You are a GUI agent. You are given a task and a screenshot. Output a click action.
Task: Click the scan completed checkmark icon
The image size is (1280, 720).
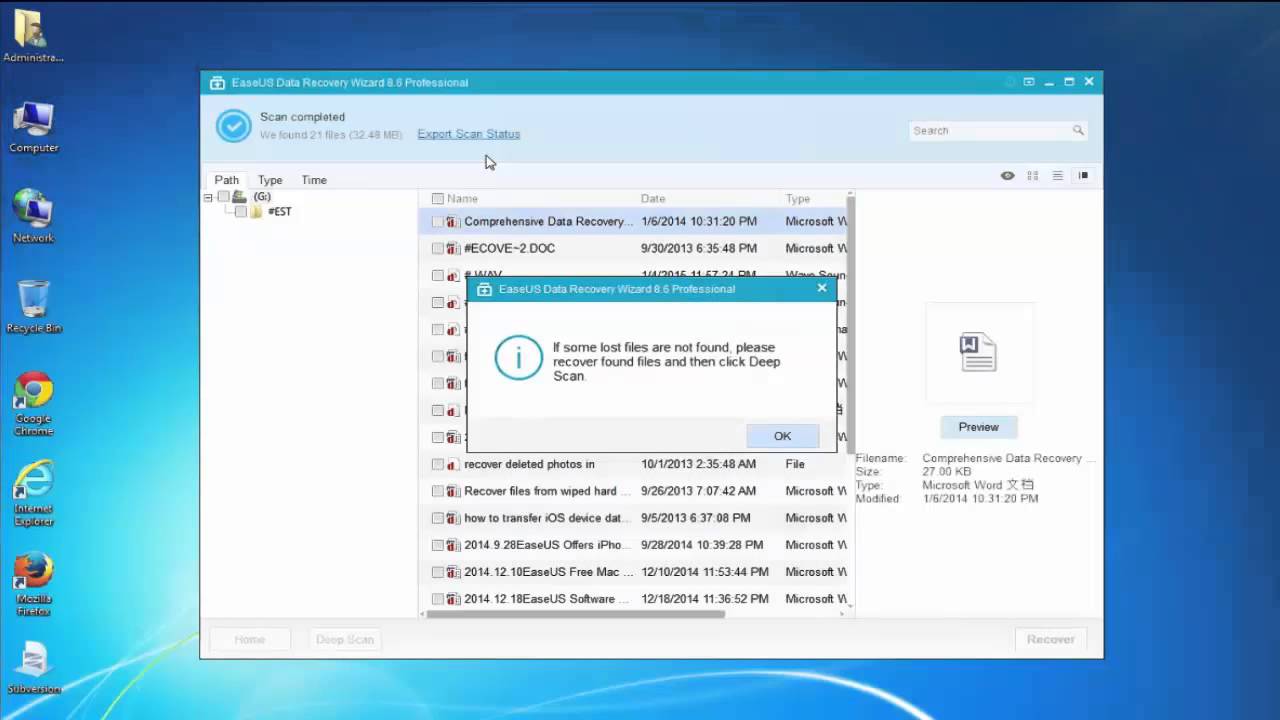233,126
